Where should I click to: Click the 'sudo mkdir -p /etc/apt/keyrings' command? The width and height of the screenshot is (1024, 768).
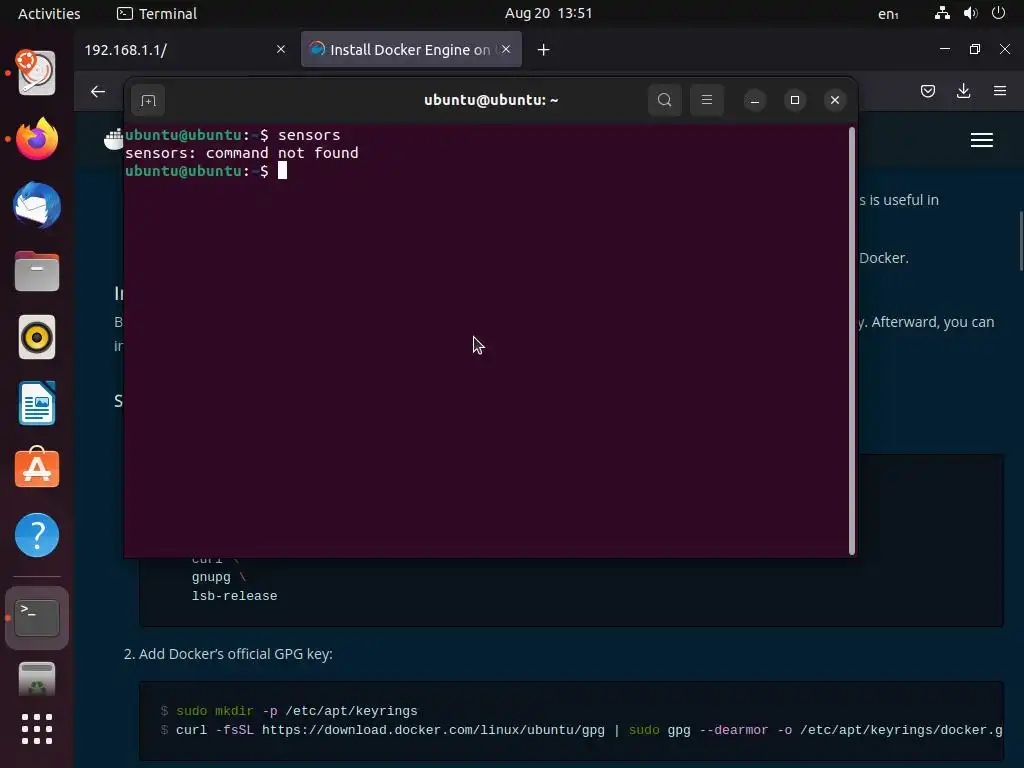click(296, 711)
